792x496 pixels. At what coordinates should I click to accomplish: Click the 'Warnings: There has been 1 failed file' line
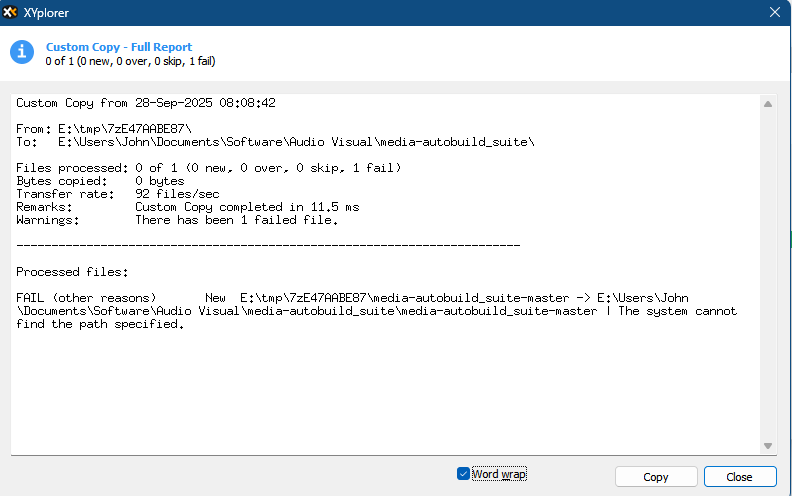coord(177,220)
